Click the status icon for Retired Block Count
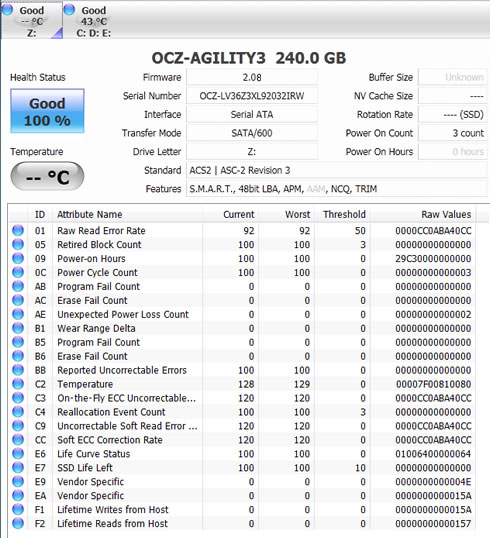 tap(18, 244)
